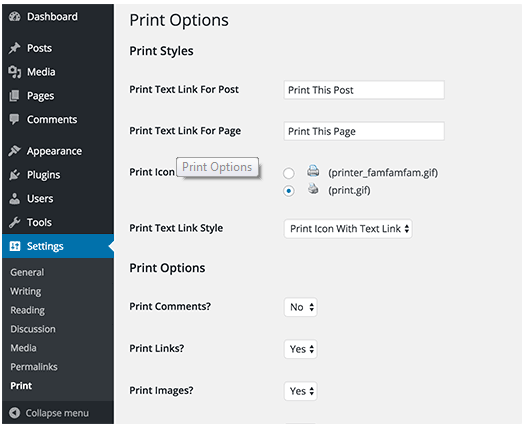
Task: Click the (printer_famfamfam.gif) filename label
Action: pyautogui.click(x=383, y=173)
